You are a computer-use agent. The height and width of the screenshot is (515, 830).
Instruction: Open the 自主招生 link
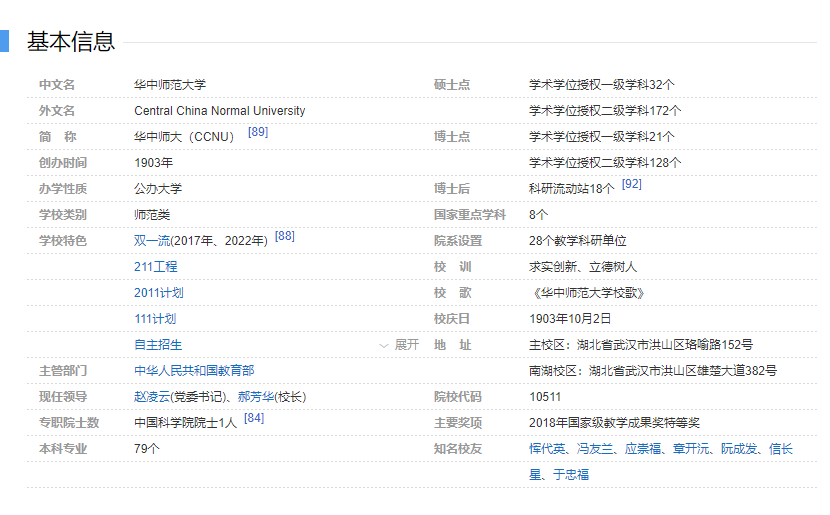(x=158, y=345)
